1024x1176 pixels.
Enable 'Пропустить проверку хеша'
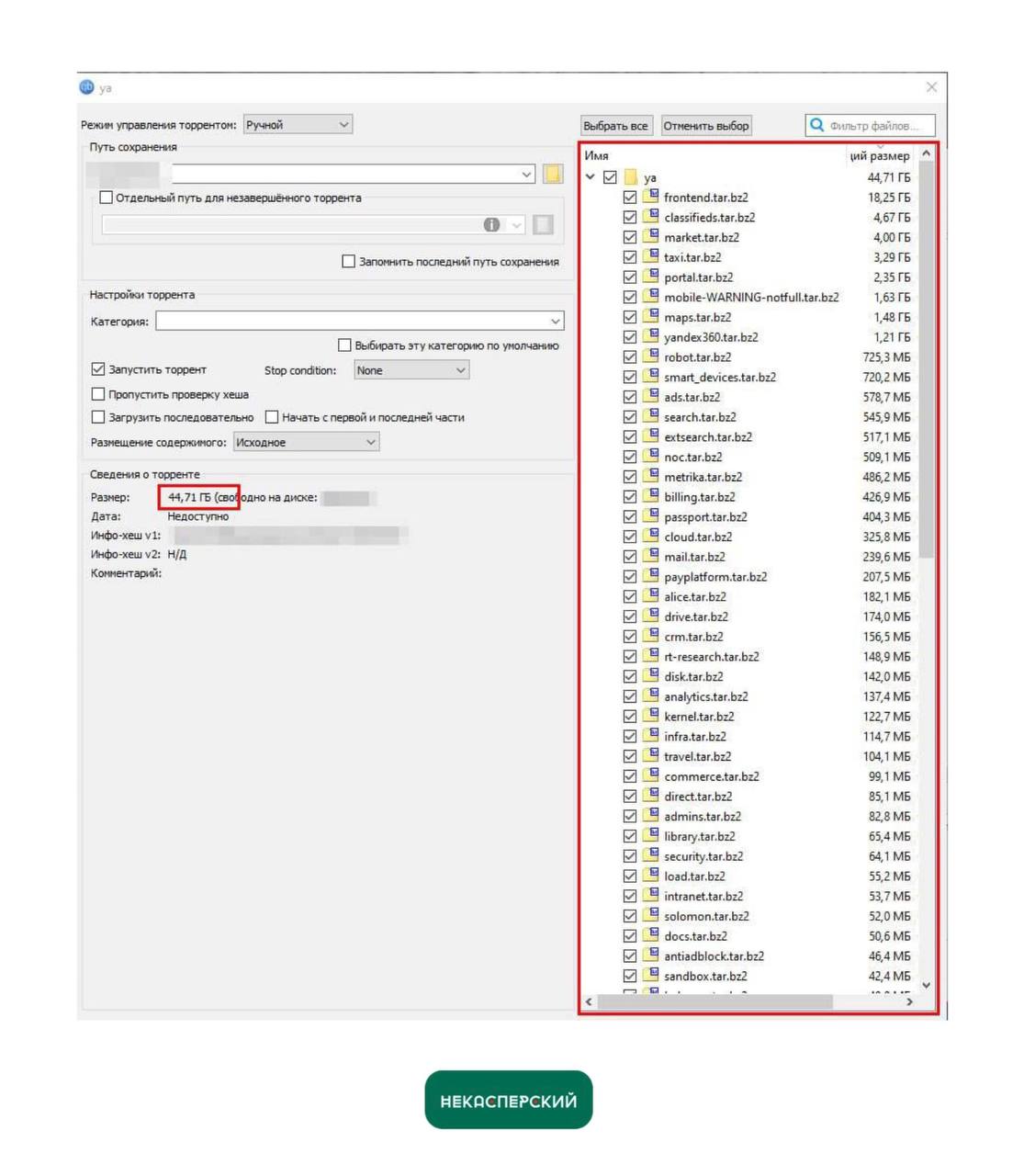tap(98, 394)
